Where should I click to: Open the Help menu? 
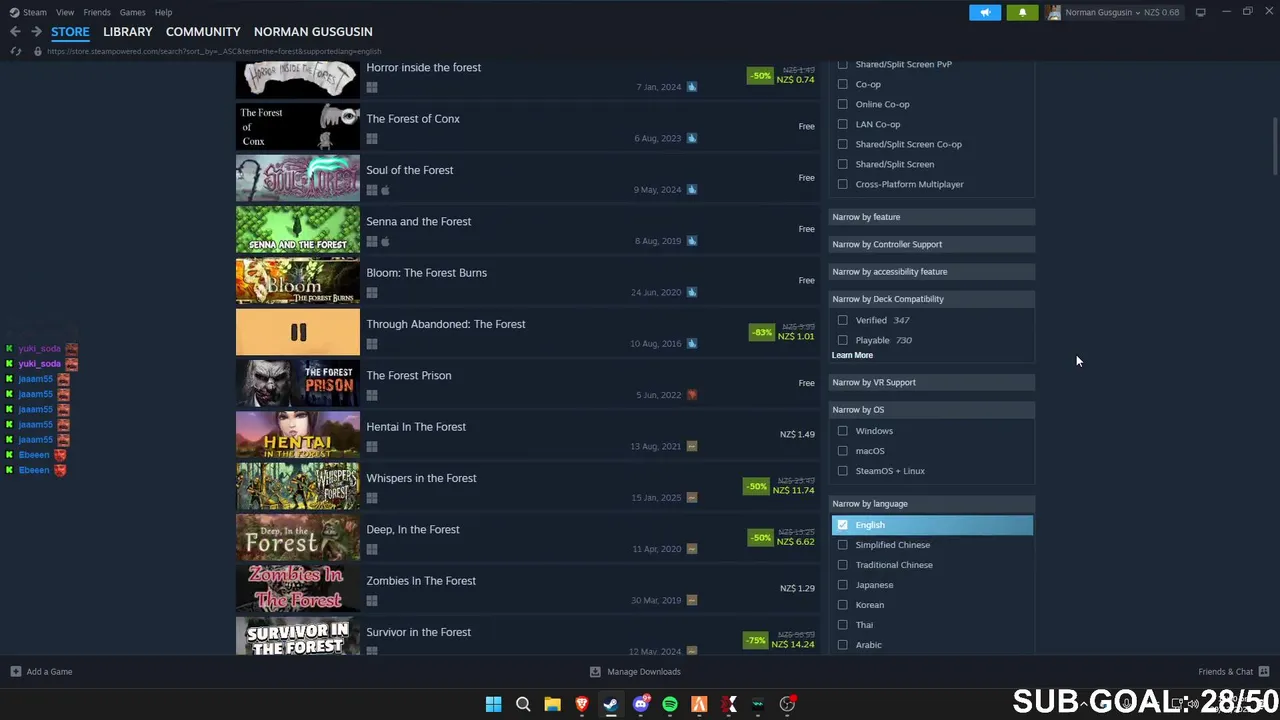(x=163, y=12)
